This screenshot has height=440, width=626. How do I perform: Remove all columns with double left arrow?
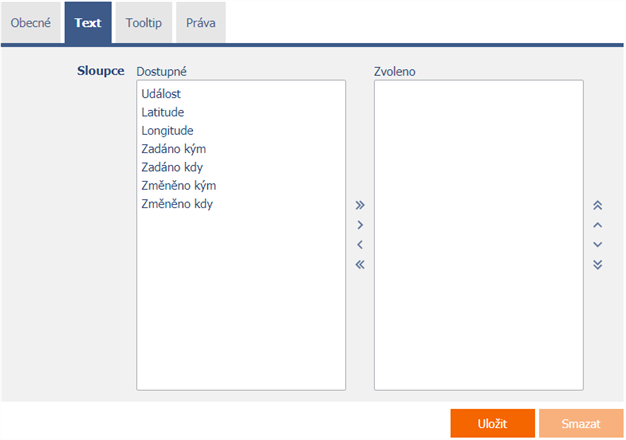tap(360, 264)
